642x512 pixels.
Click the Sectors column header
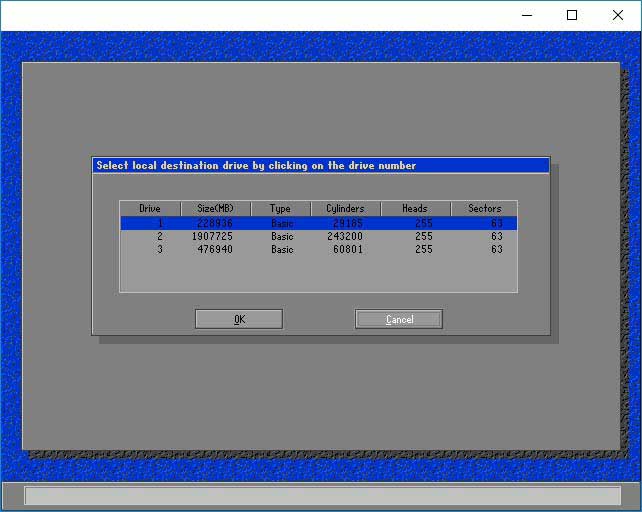[x=484, y=208]
